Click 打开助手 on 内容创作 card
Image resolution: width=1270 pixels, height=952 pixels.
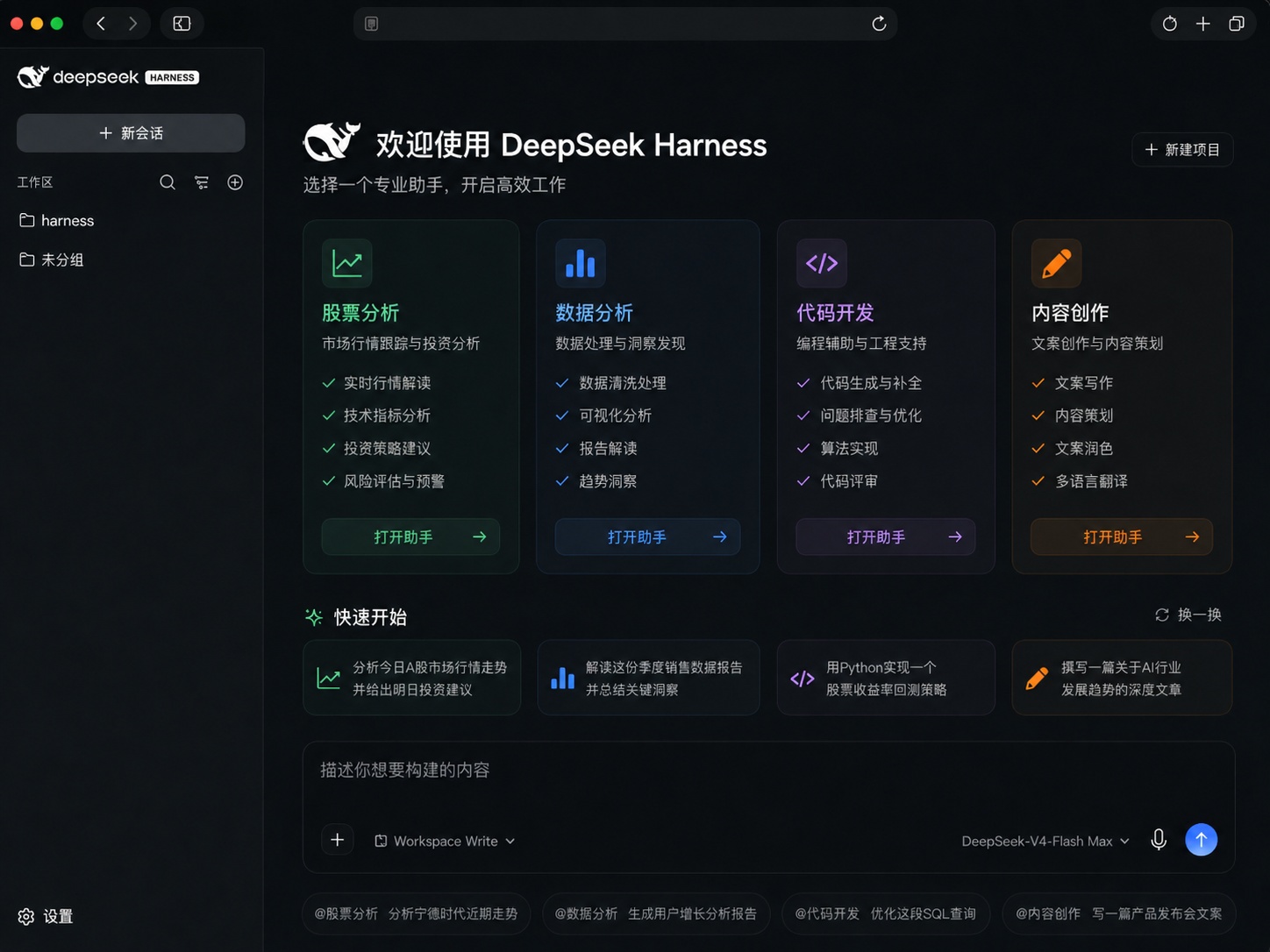click(1122, 536)
